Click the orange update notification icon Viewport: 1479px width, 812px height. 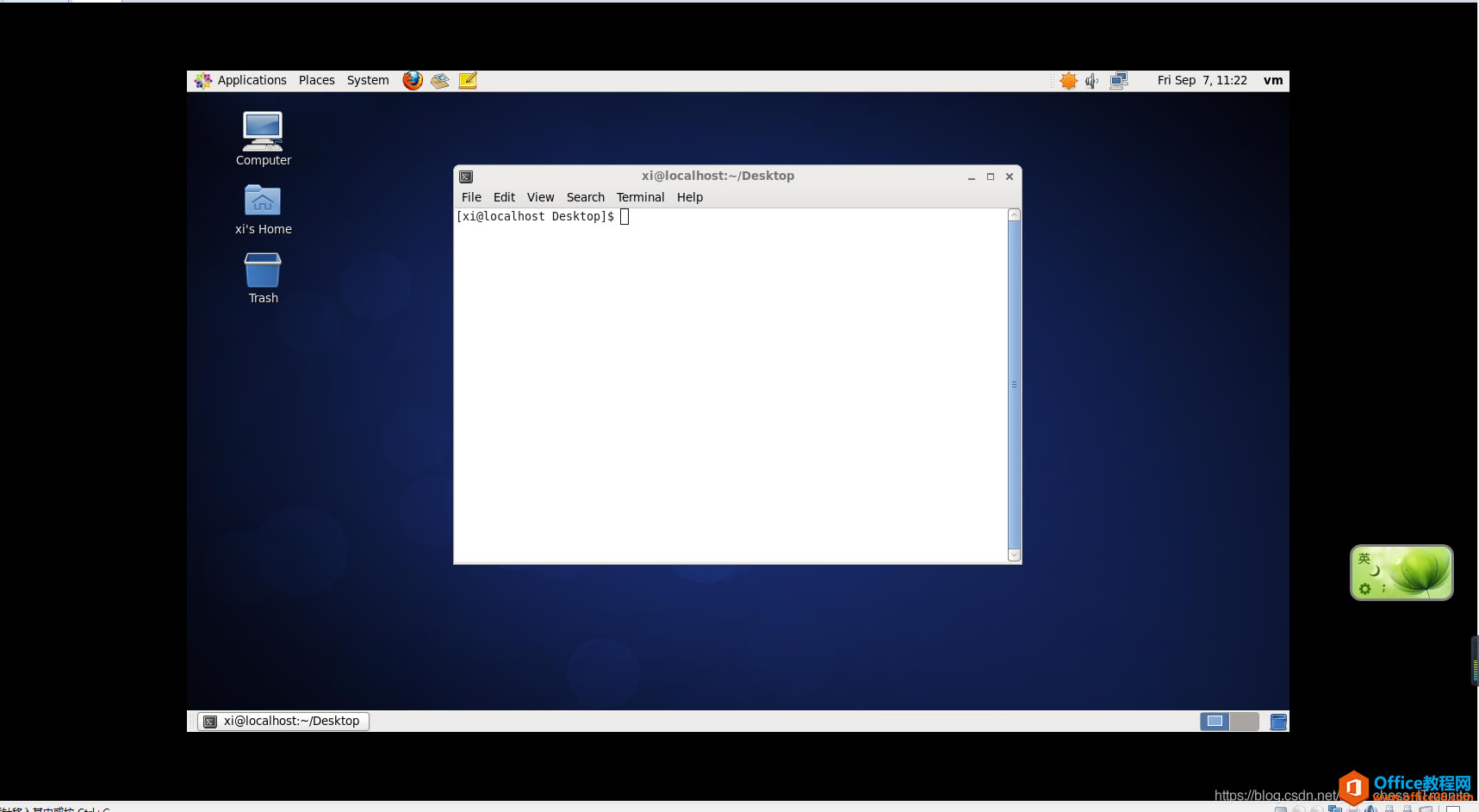(x=1069, y=80)
